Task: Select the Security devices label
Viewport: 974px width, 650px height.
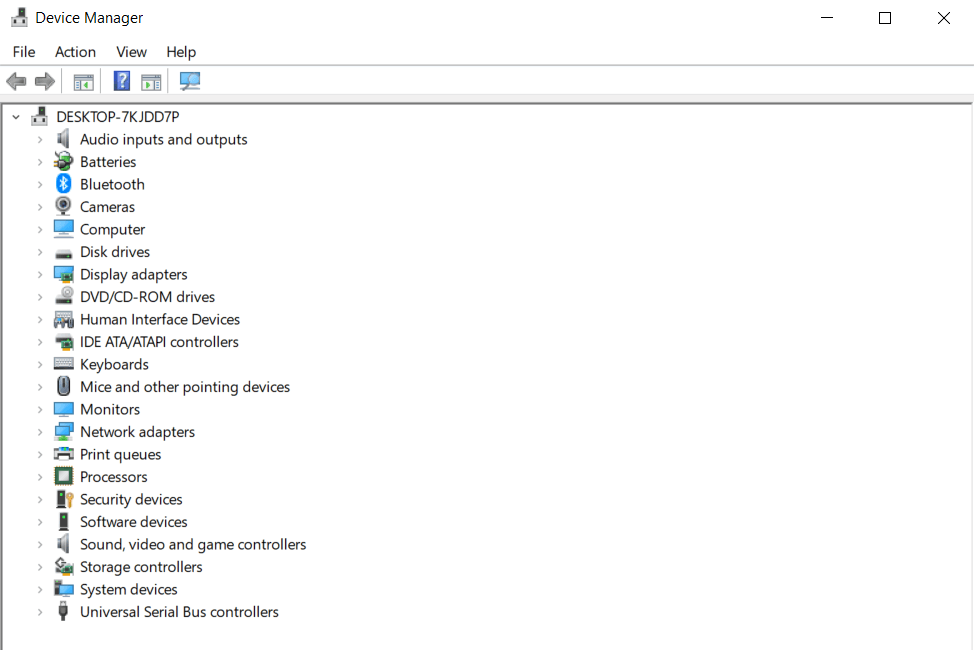Action: click(131, 500)
